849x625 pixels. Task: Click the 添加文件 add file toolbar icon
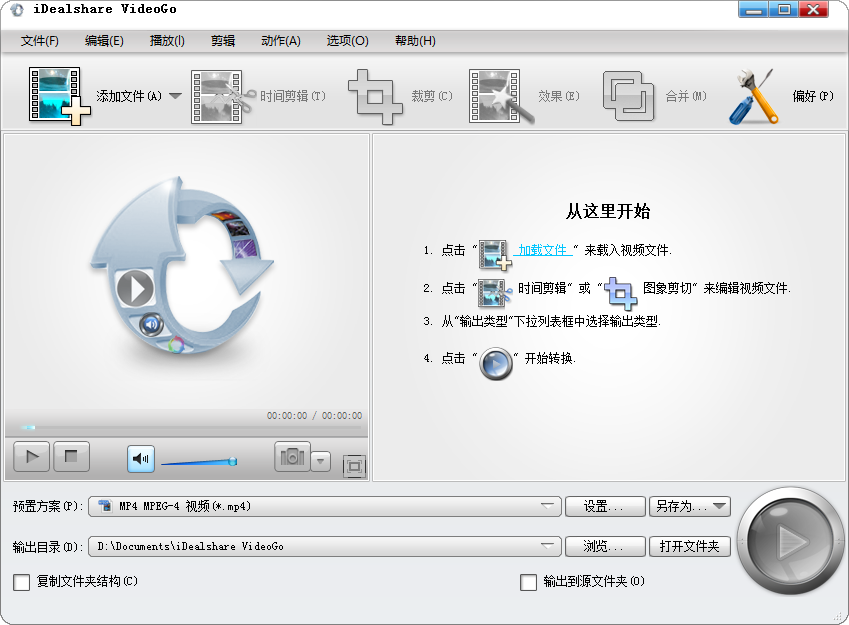click(57, 95)
